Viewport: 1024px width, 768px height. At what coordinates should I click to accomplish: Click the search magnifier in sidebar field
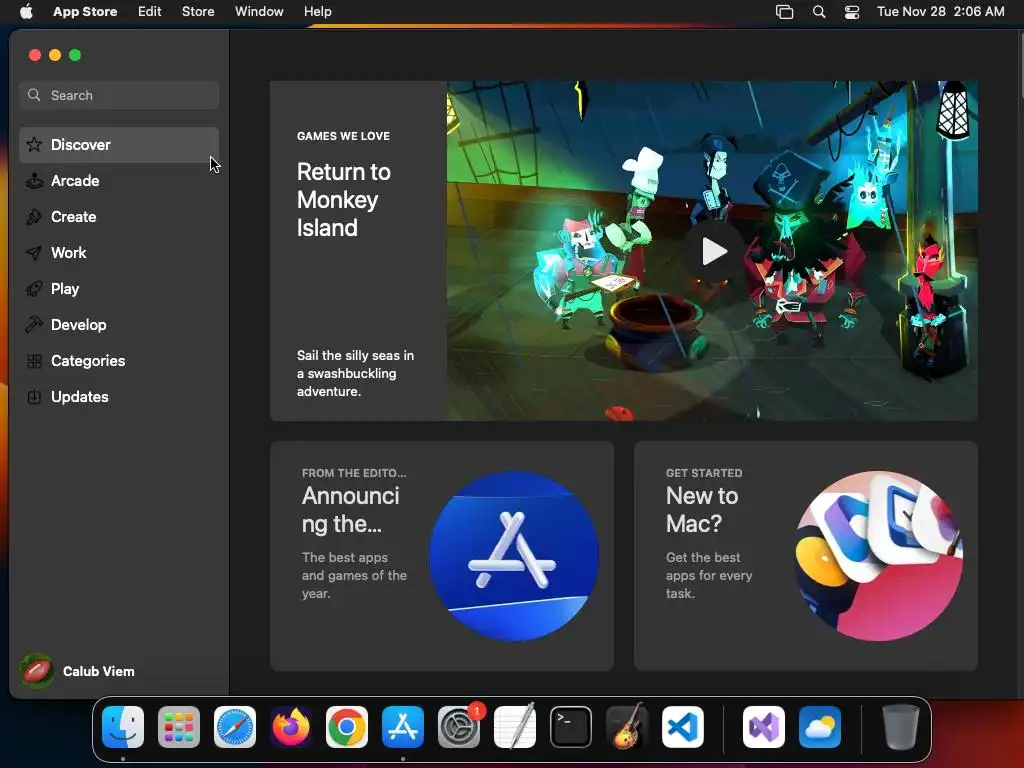click(x=34, y=95)
